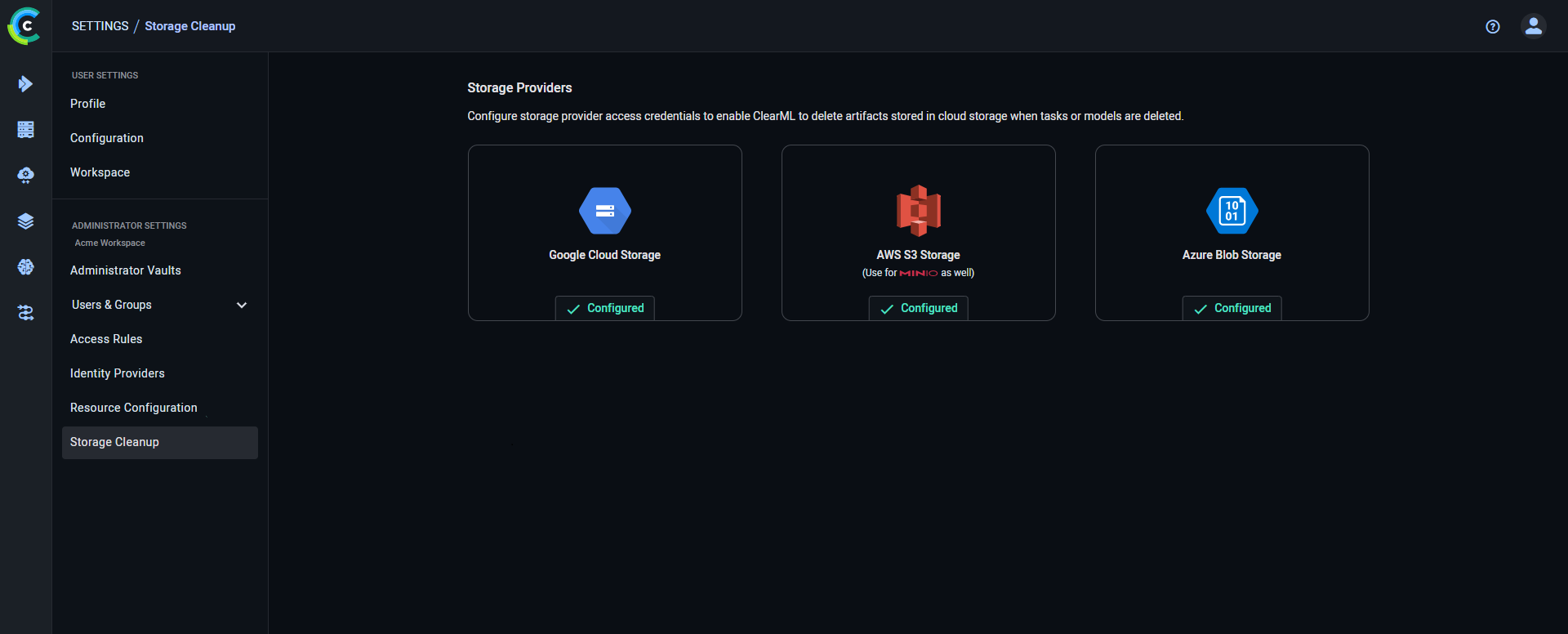Click the ClearML logo icon

click(24, 26)
